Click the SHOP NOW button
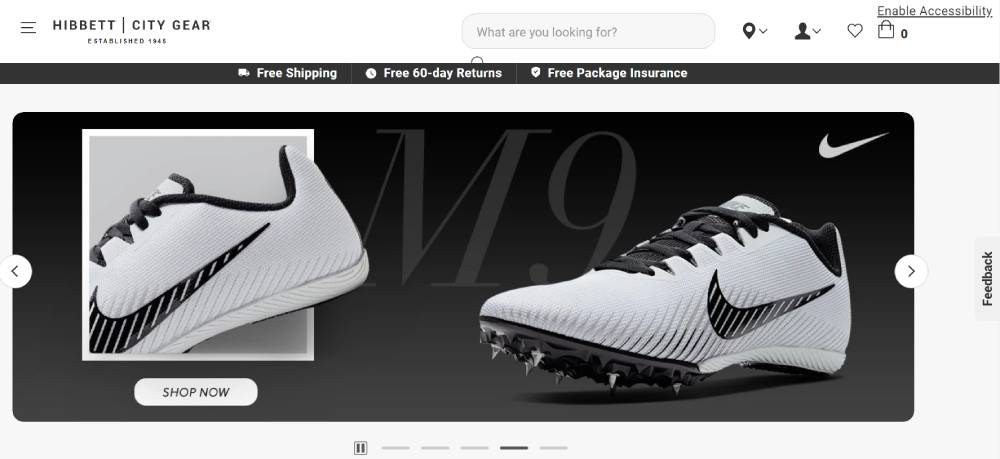 (196, 392)
